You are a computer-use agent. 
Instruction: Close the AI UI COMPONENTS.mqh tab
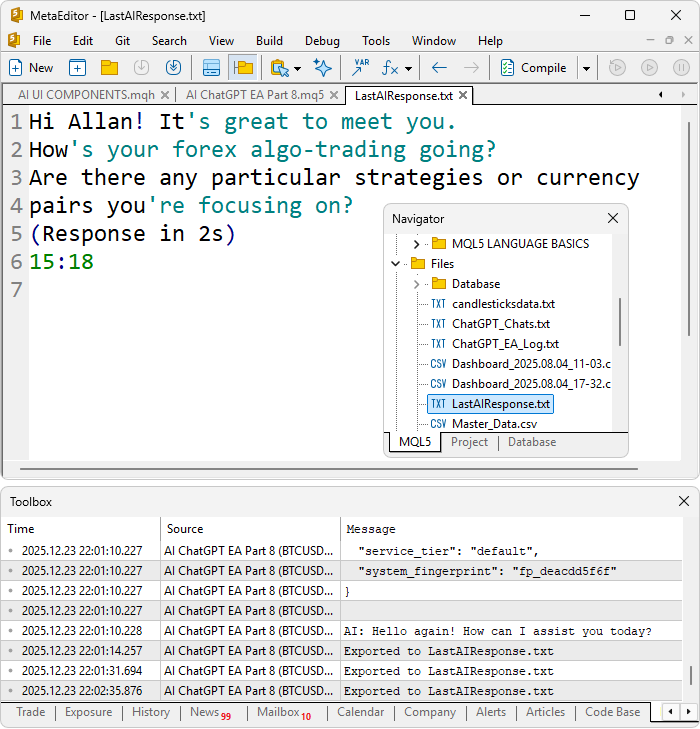pyautogui.click(x=165, y=95)
